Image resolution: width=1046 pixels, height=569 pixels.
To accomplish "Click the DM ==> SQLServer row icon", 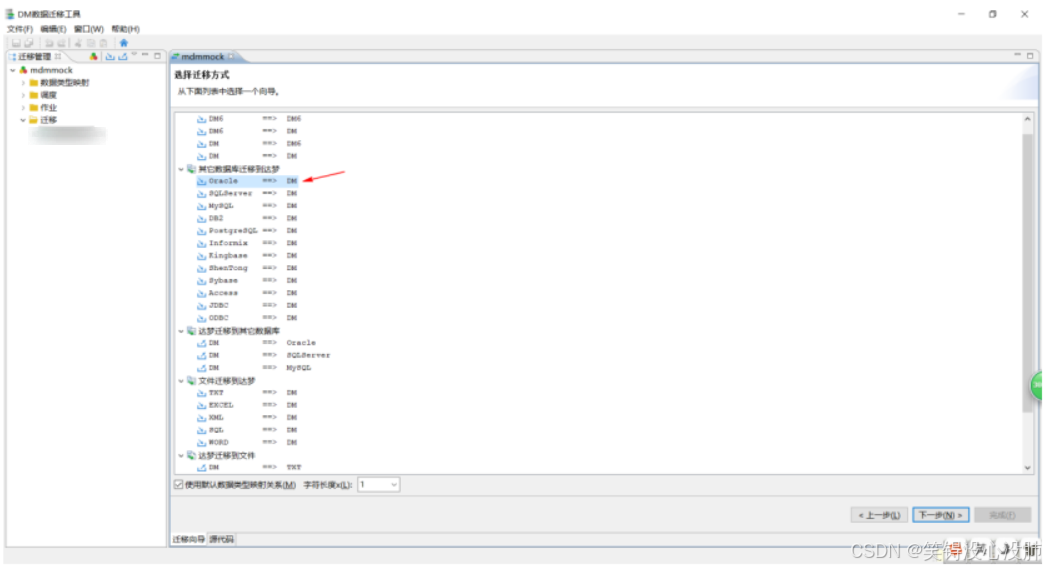I will [x=201, y=356].
